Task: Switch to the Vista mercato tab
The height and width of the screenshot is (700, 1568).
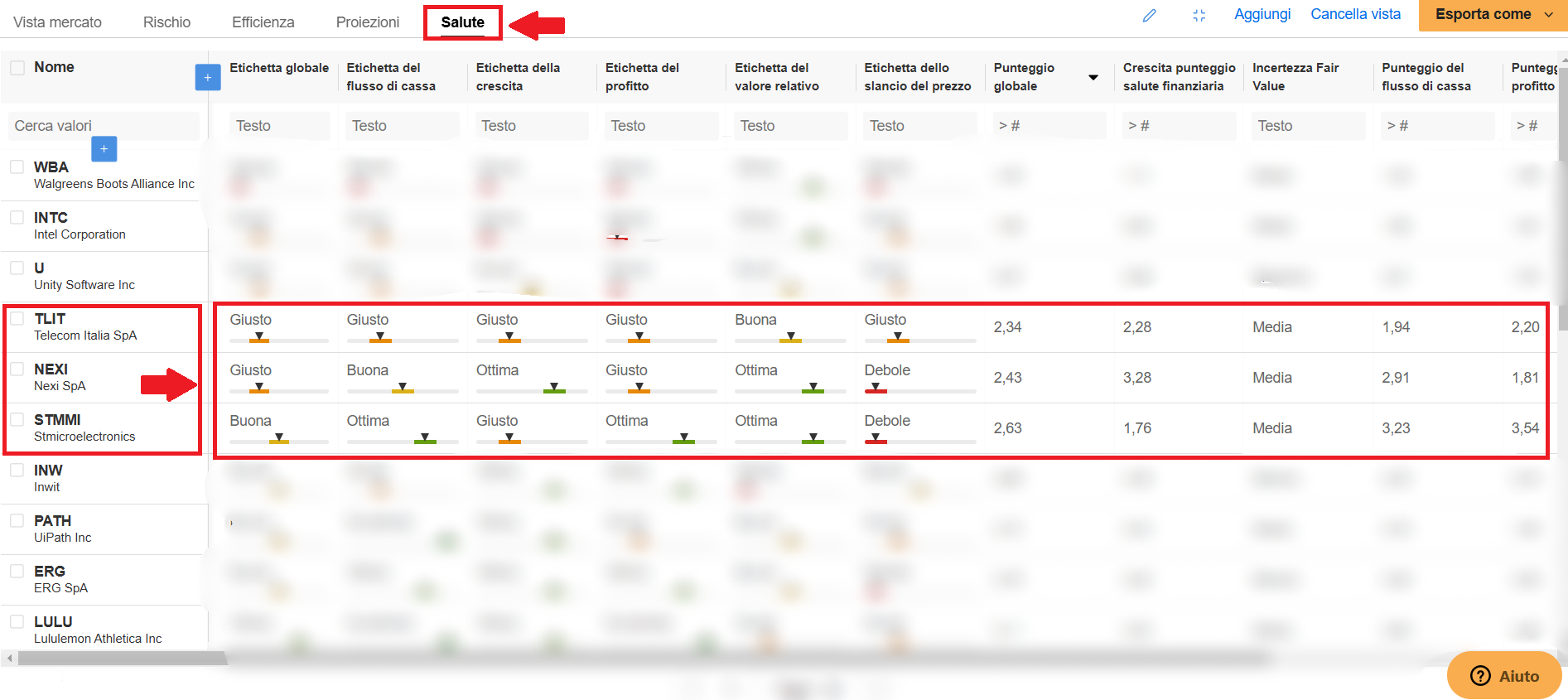Action: tap(57, 22)
